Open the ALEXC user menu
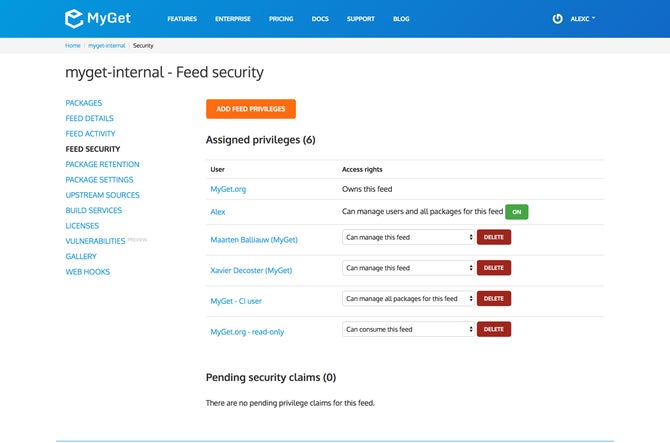670x443 pixels. click(x=583, y=19)
